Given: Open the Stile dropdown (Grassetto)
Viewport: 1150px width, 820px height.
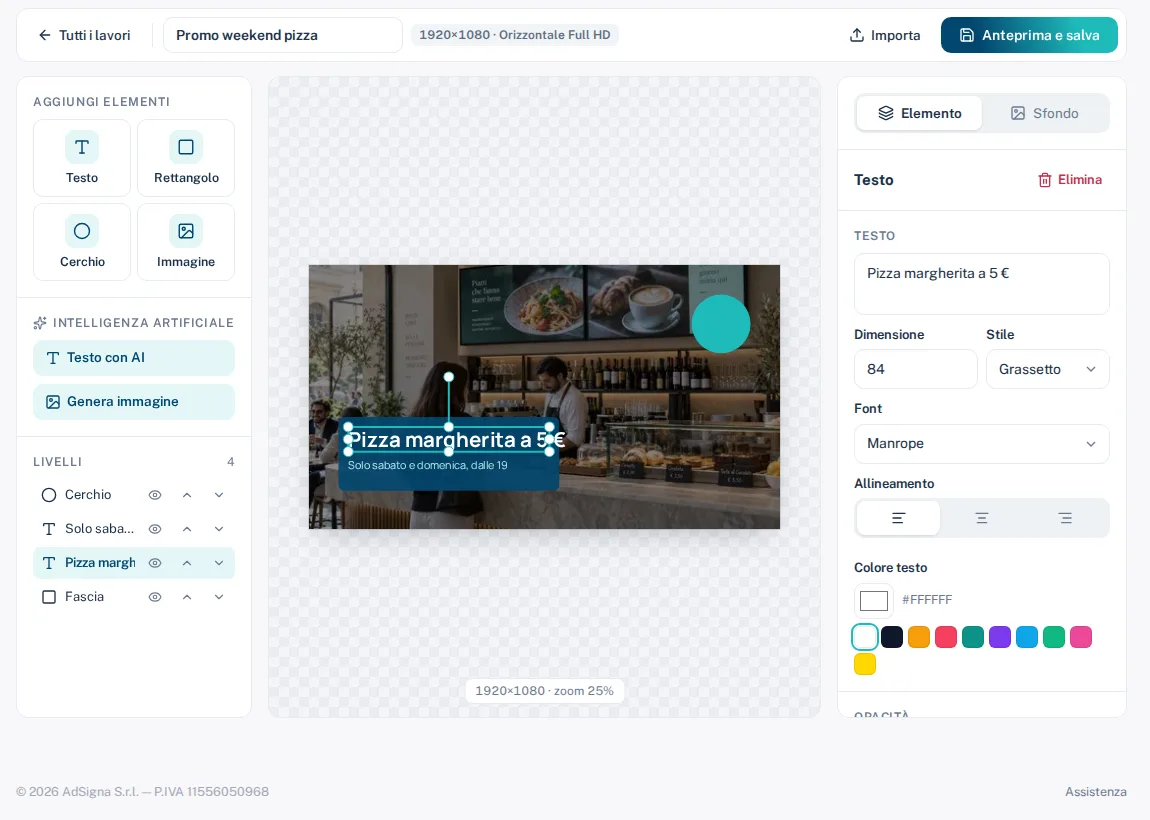Looking at the screenshot, I should [x=1047, y=369].
